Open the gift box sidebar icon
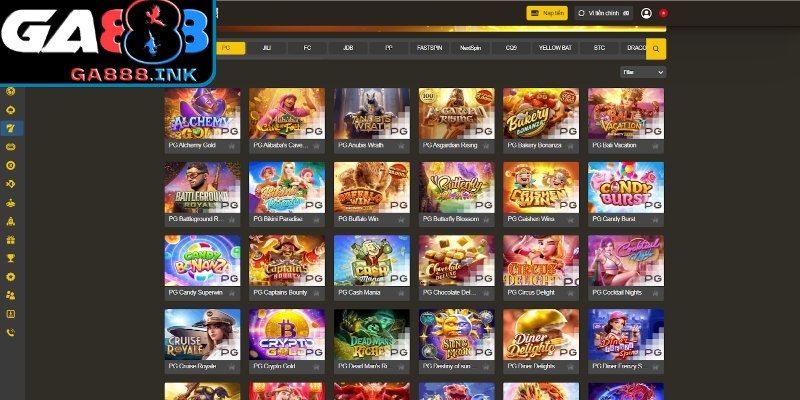Viewport: 800px width, 400px height. (10, 240)
